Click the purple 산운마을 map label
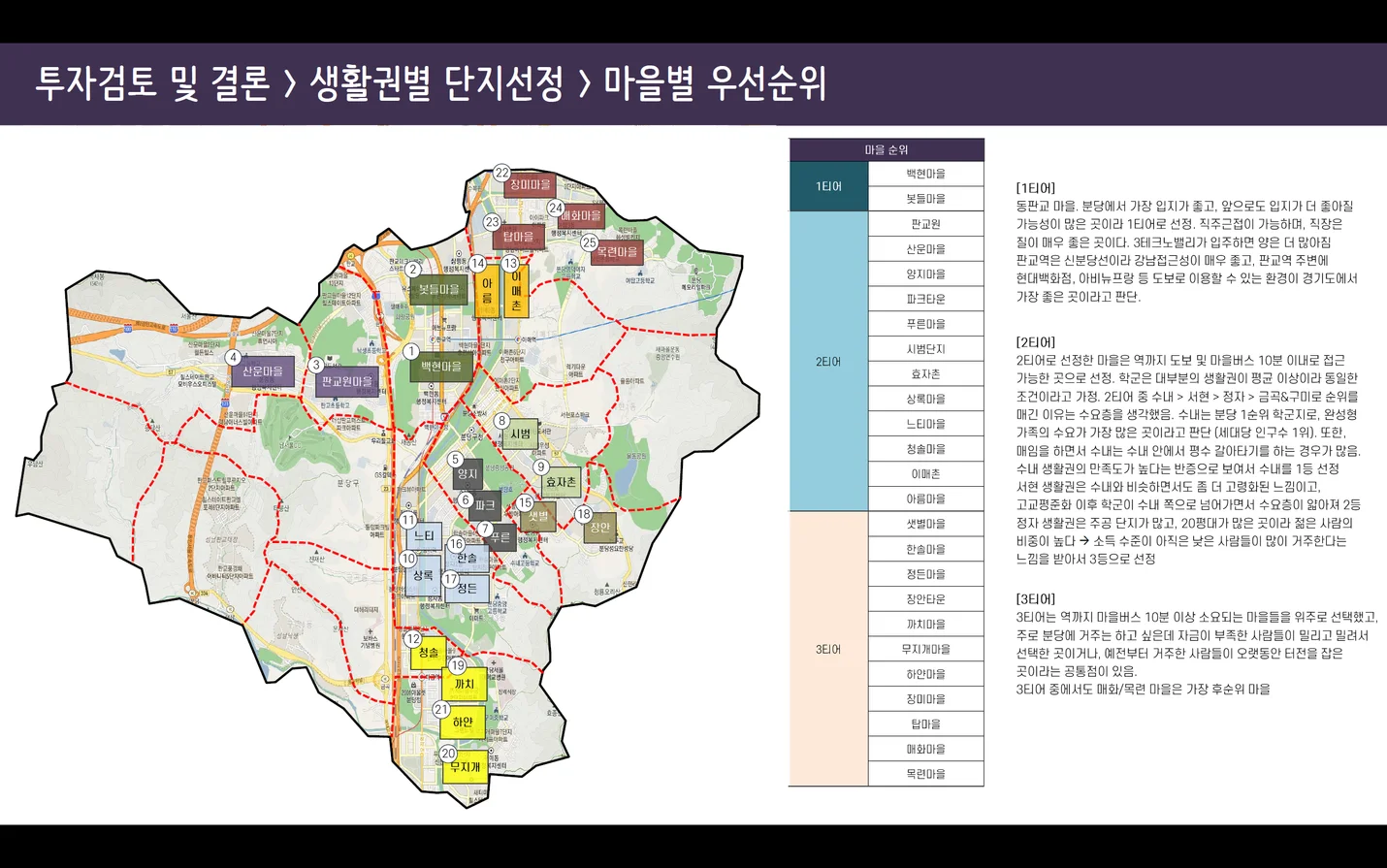Viewport: 1387px width, 868px height. click(x=263, y=371)
